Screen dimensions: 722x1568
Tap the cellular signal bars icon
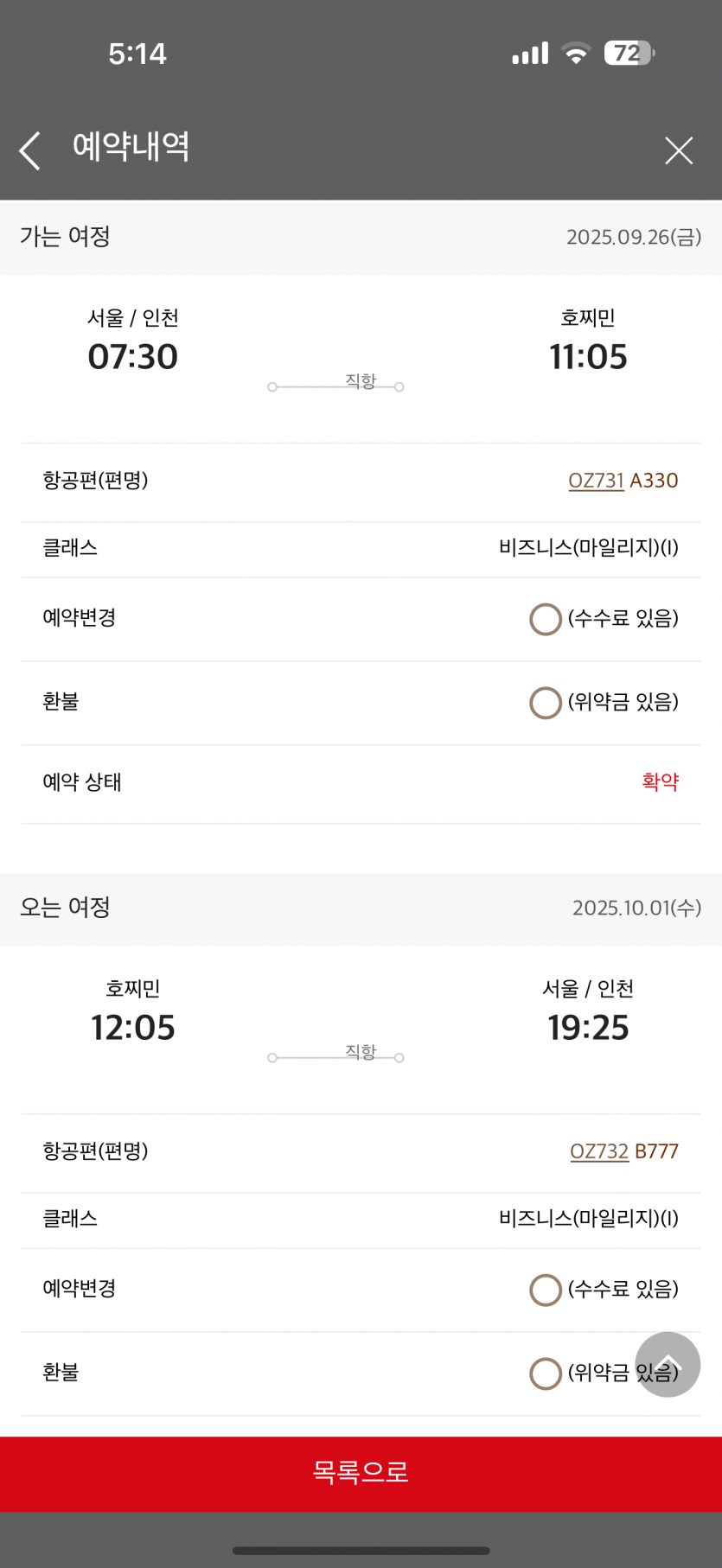530,54
